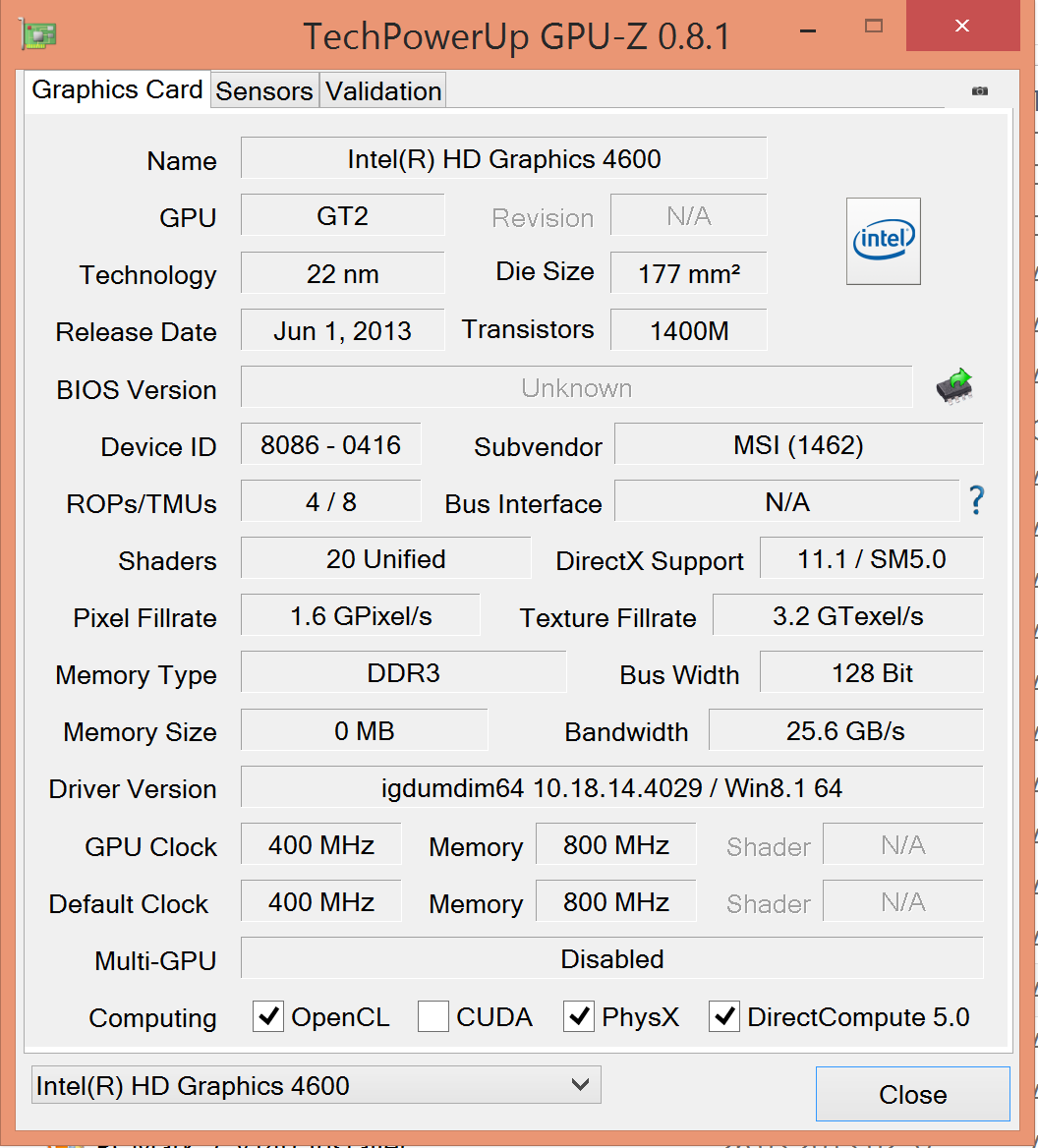Click the Driver Version field

click(611, 787)
